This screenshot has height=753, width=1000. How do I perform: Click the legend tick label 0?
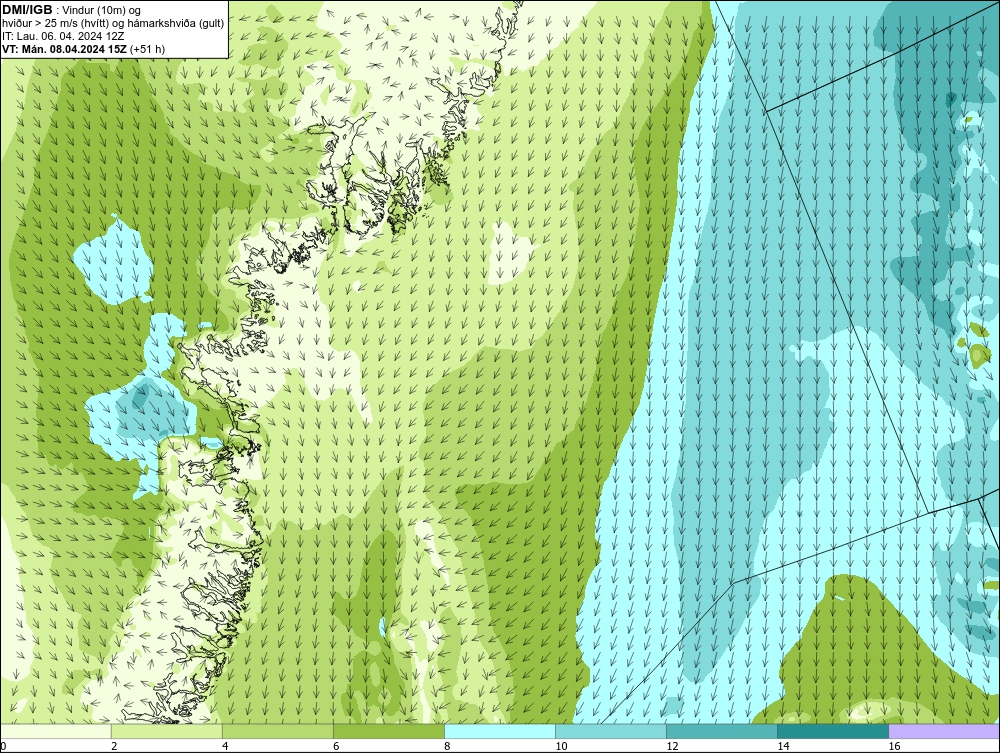4,746
